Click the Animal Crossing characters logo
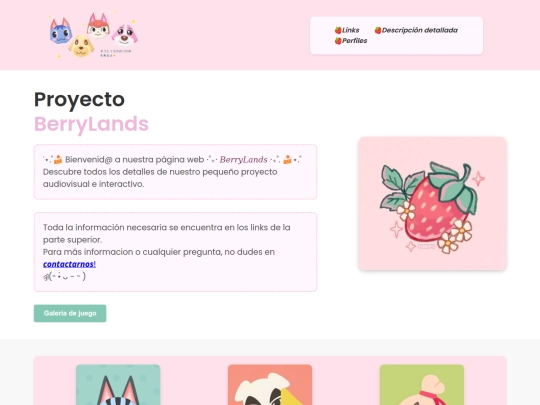Image resolution: width=540 pixels, height=405 pixels. coord(92,35)
